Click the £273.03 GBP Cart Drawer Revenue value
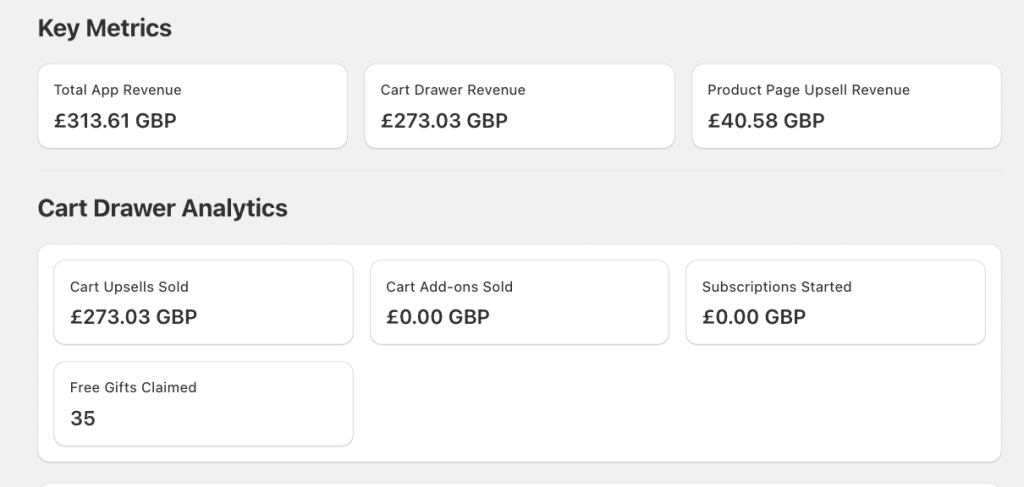Image resolution: width=1024 pixels, height=487 pixels. click(444, 121)
